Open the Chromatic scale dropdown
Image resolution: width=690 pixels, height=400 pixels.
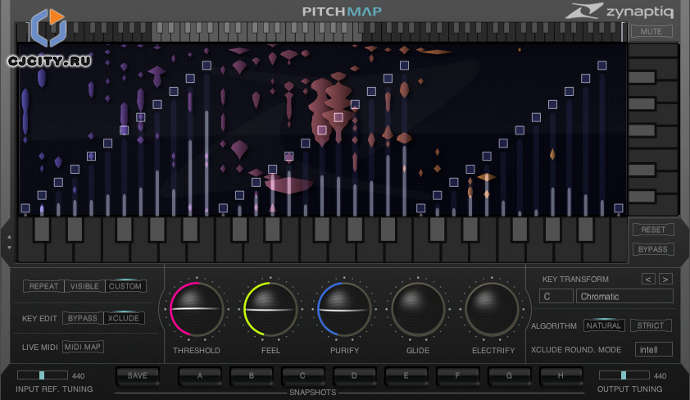click(624, 296)
